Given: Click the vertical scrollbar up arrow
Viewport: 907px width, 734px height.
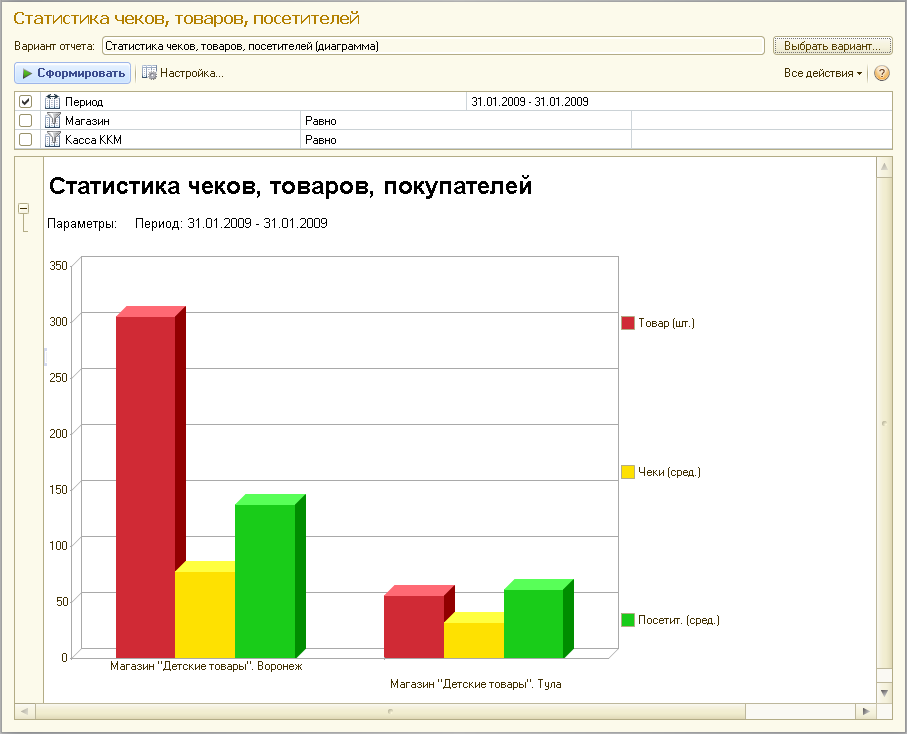Looking at the screenshot, I should [884, 167].
